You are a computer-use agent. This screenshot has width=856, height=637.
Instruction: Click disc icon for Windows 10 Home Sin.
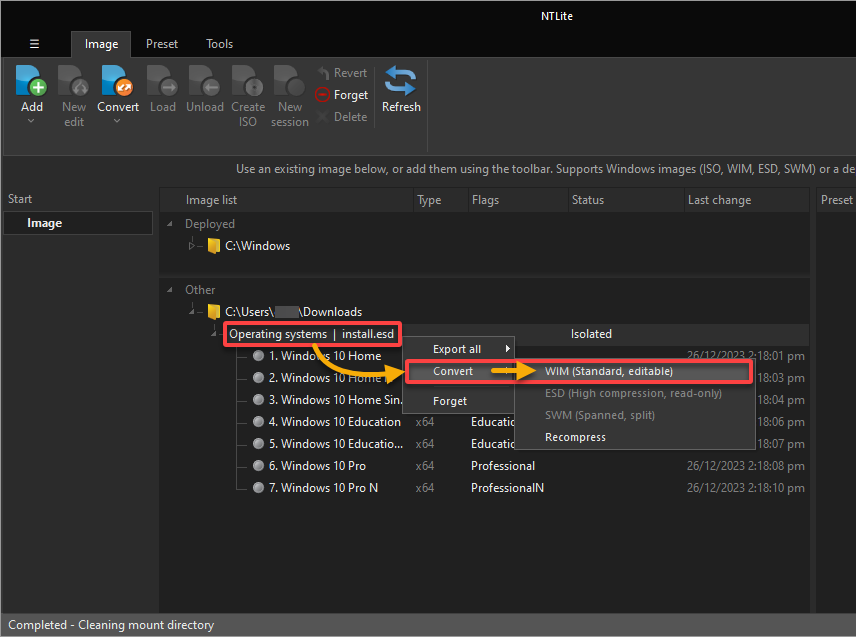coord(259,400)
